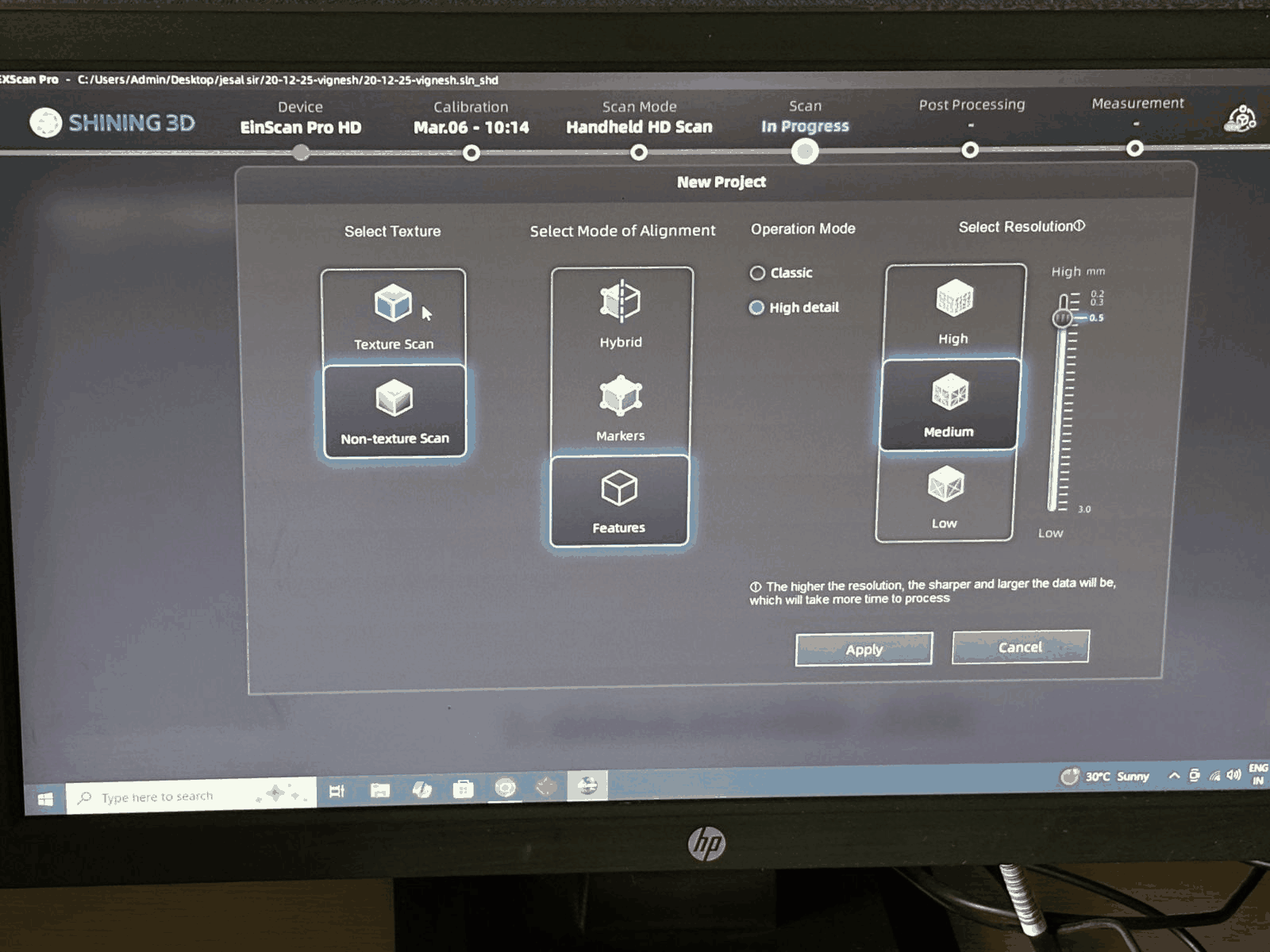The height and width of the screenshot is (952, 1270).
Task: Choose the Non-texture Scan option
Action: coord(394,412)
